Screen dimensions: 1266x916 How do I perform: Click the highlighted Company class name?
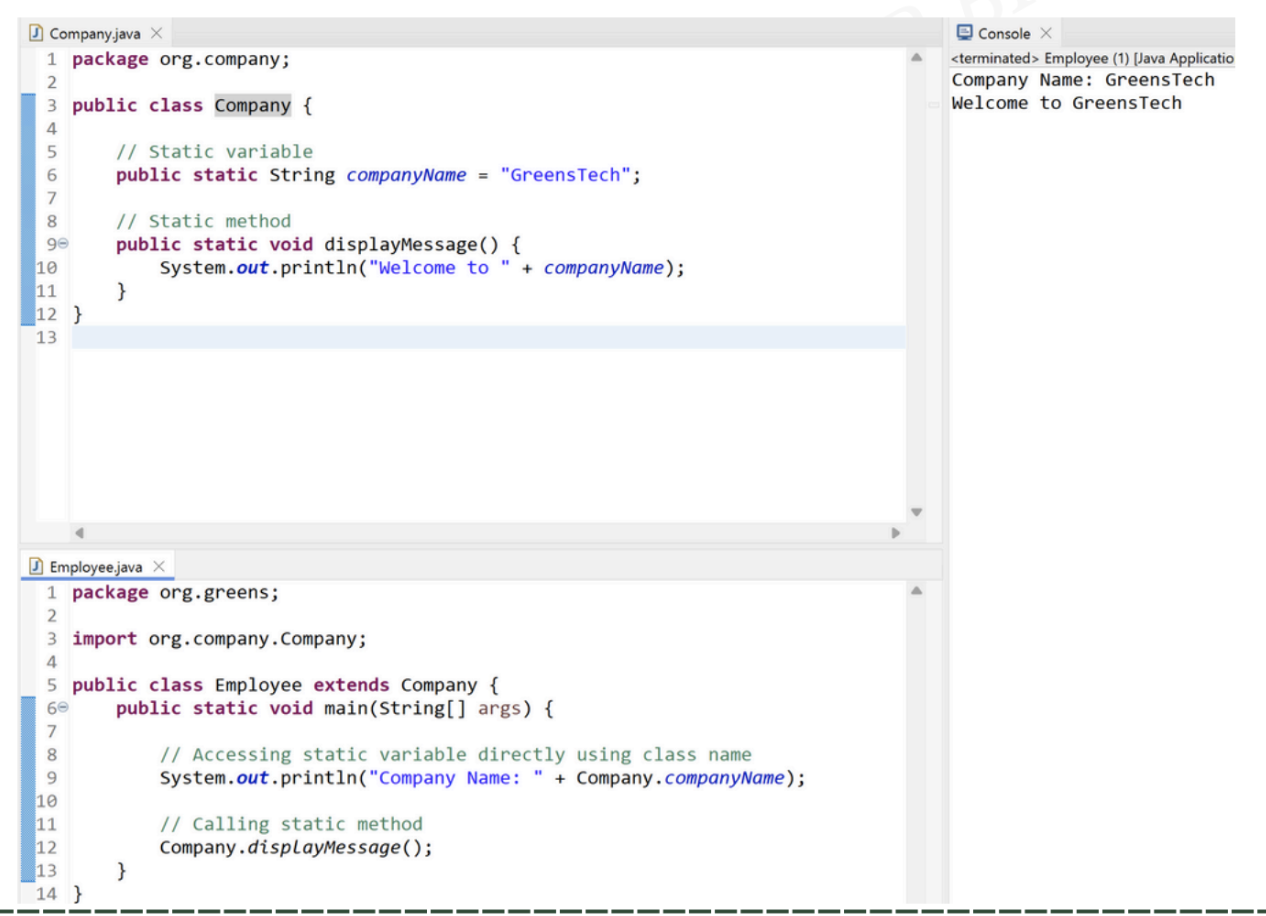[252, 106]
